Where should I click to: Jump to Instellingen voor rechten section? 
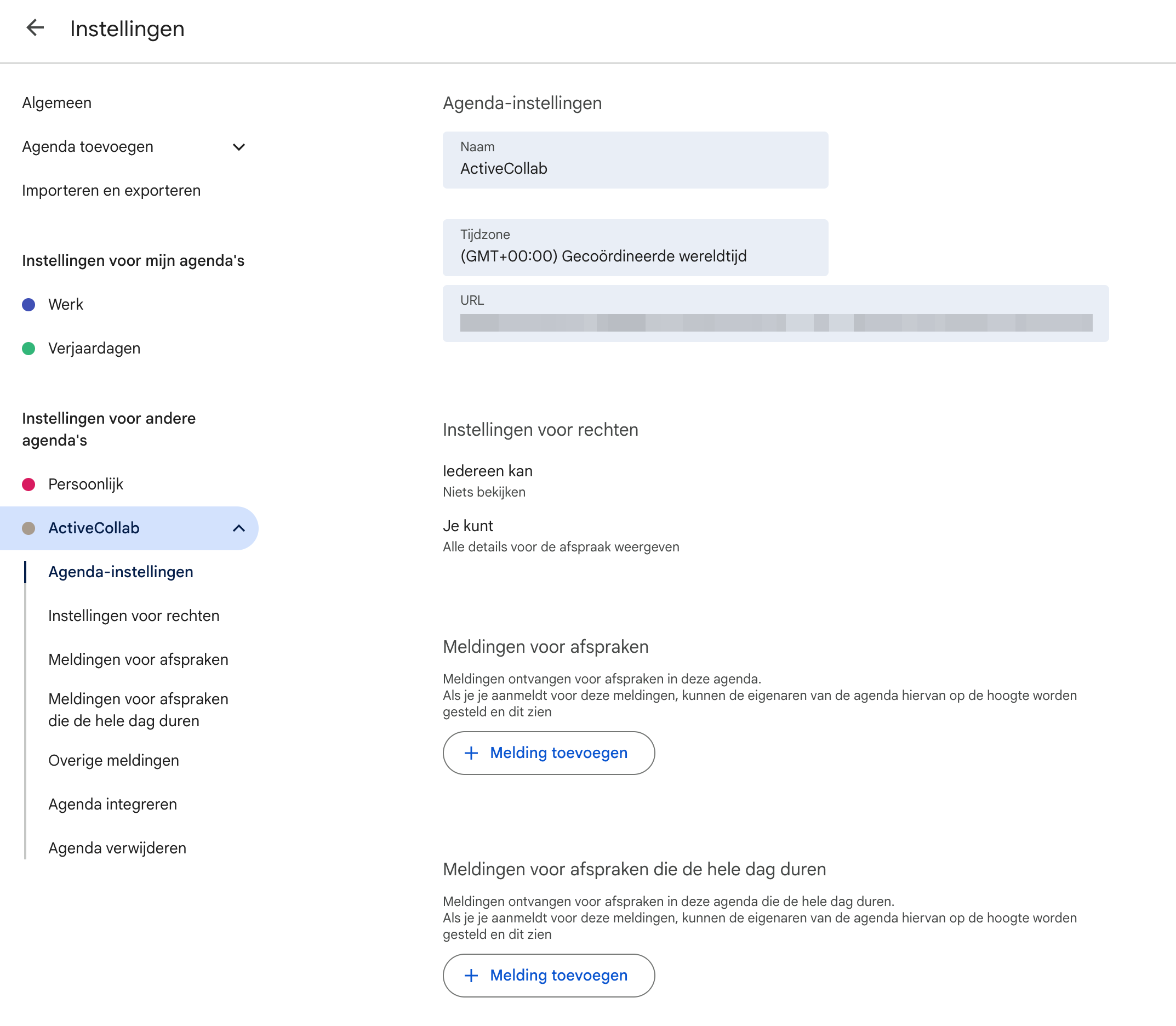(134, 616)
